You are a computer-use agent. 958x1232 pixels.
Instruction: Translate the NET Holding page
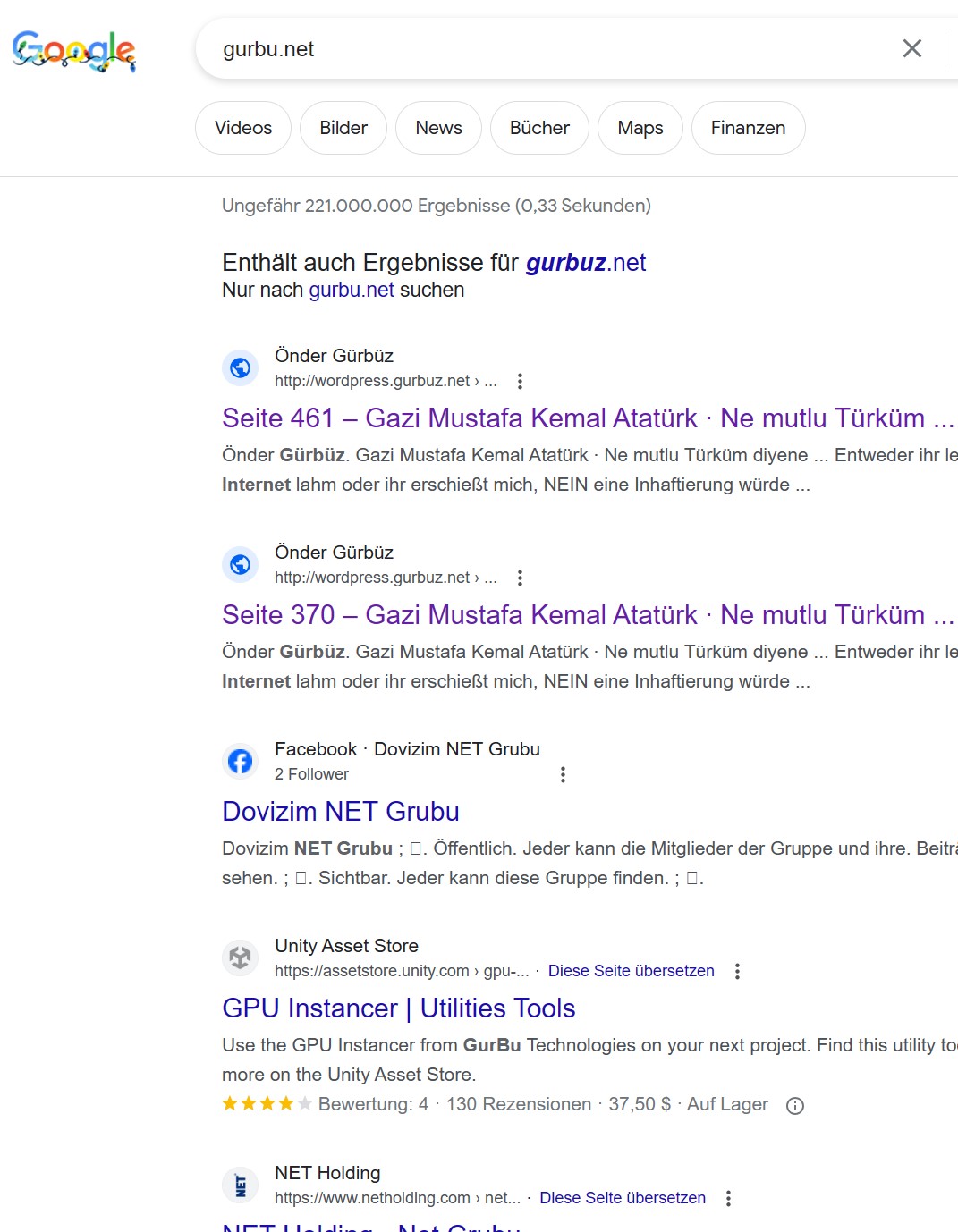(623, 1198)
